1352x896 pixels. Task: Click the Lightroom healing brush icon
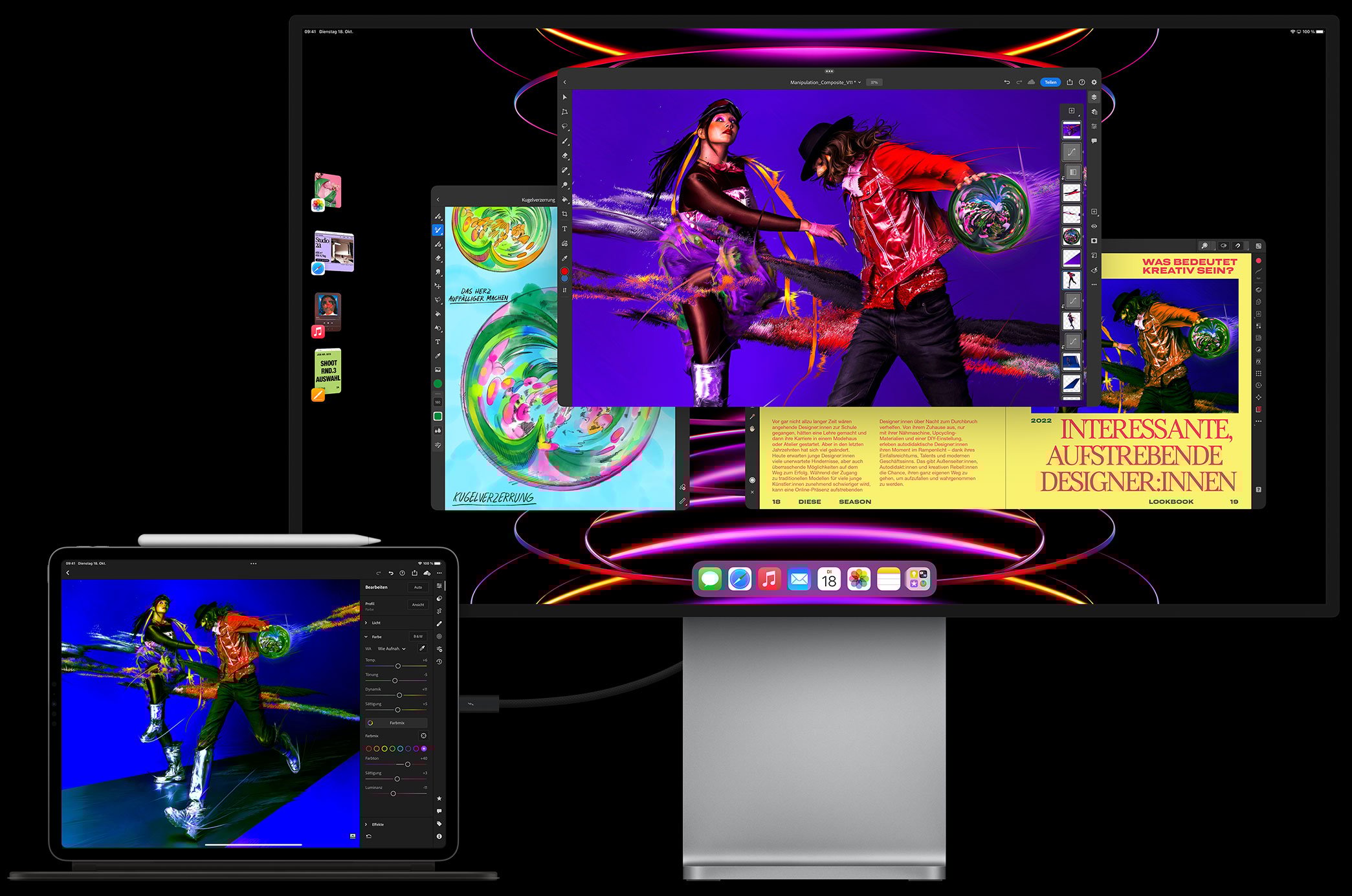point(439,624)
